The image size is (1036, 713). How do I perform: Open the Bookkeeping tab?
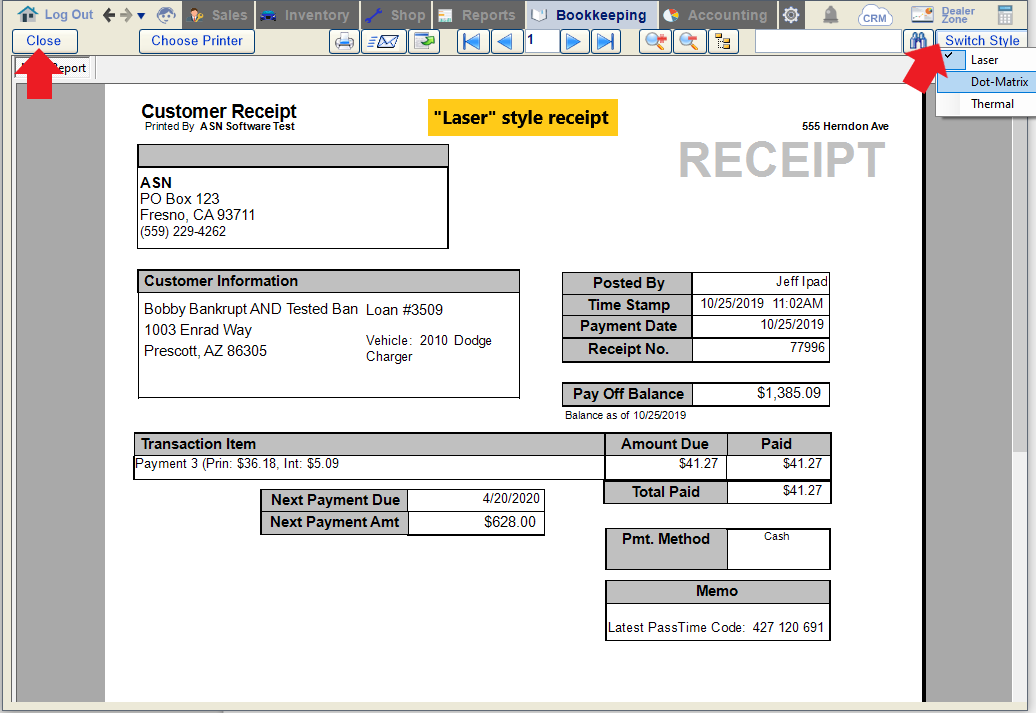[592, 15]
